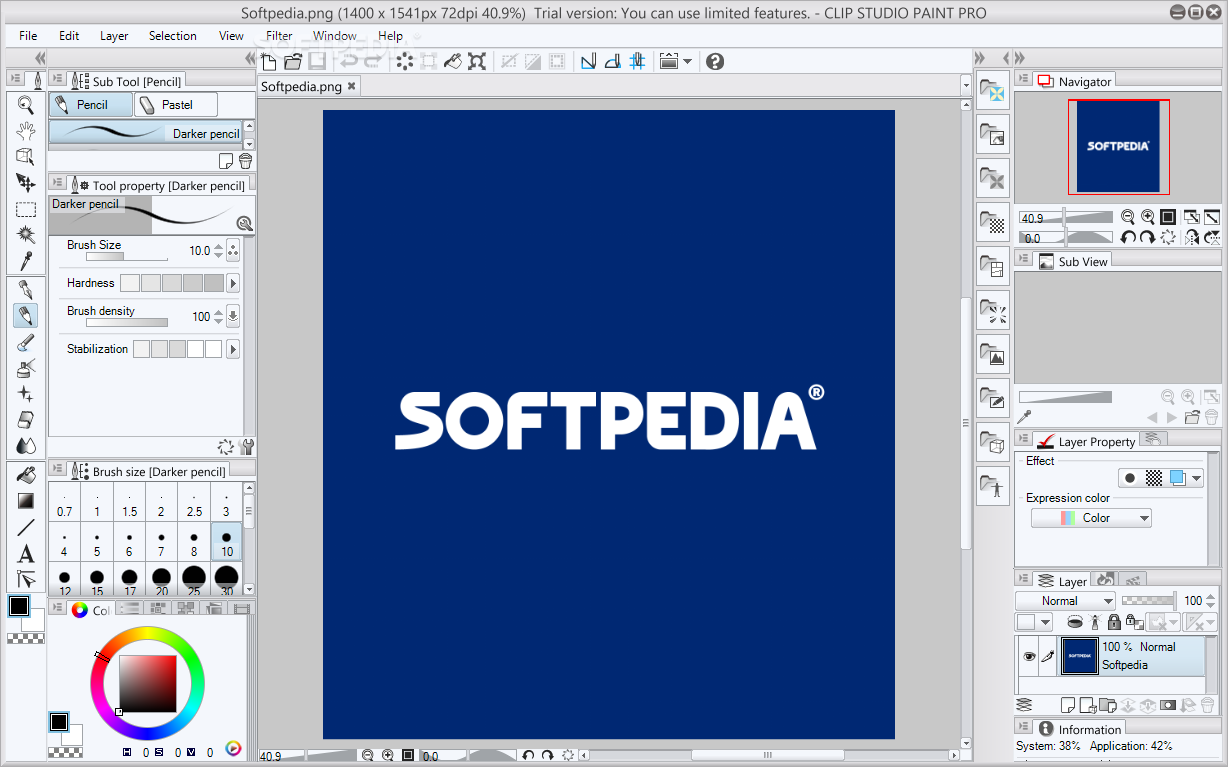
Task: Choose the Pastel sub tool group
Action: pos(176,105)
